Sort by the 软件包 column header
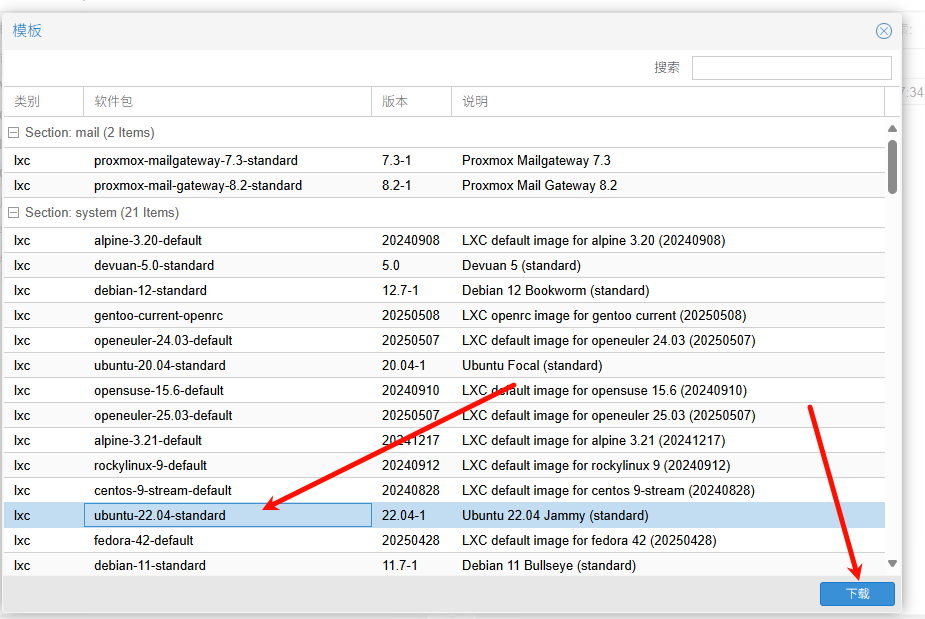This screenshot has height=619, width=925. 227,101
